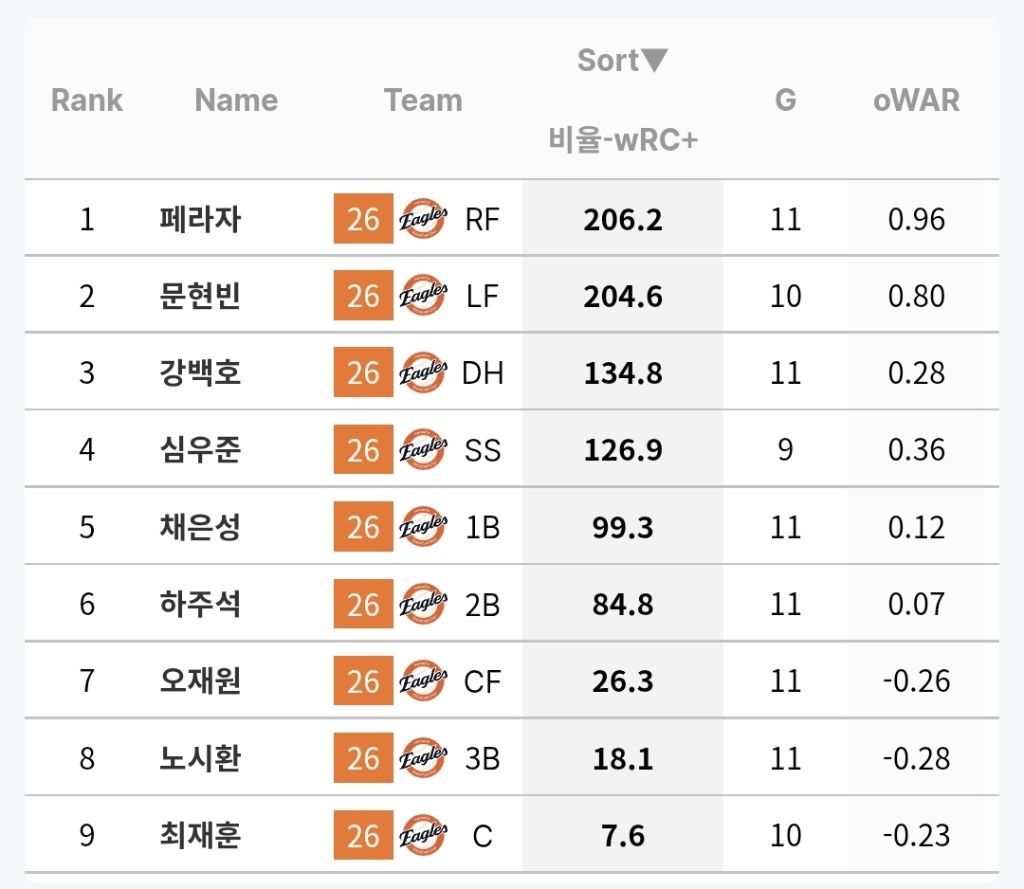The width and height of the screenshot is (1024, 889).
Task: Click the Name column header
Action: point(236,100)
